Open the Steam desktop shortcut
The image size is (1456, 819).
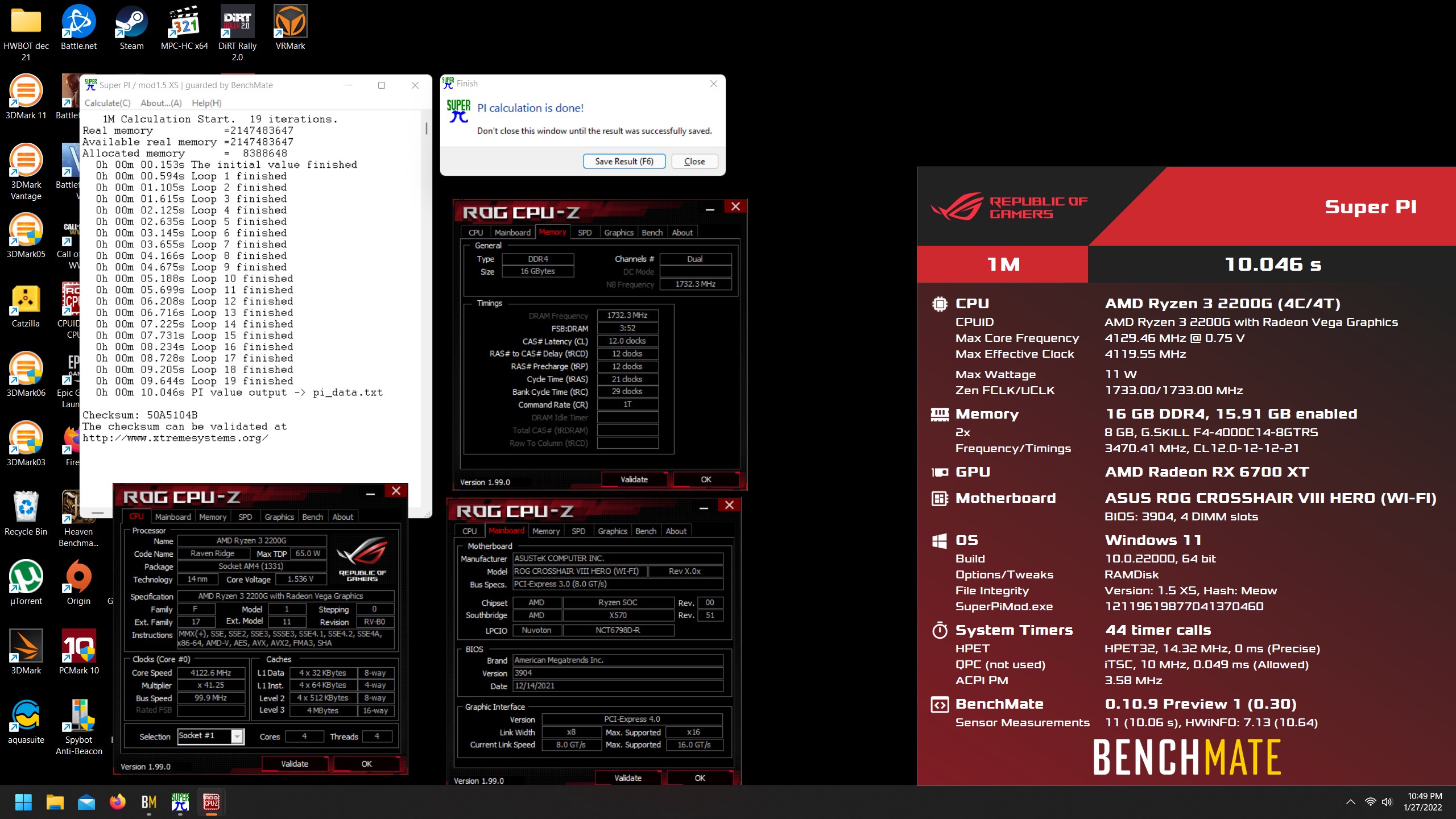pyautogui.click(x=131, y=28)
